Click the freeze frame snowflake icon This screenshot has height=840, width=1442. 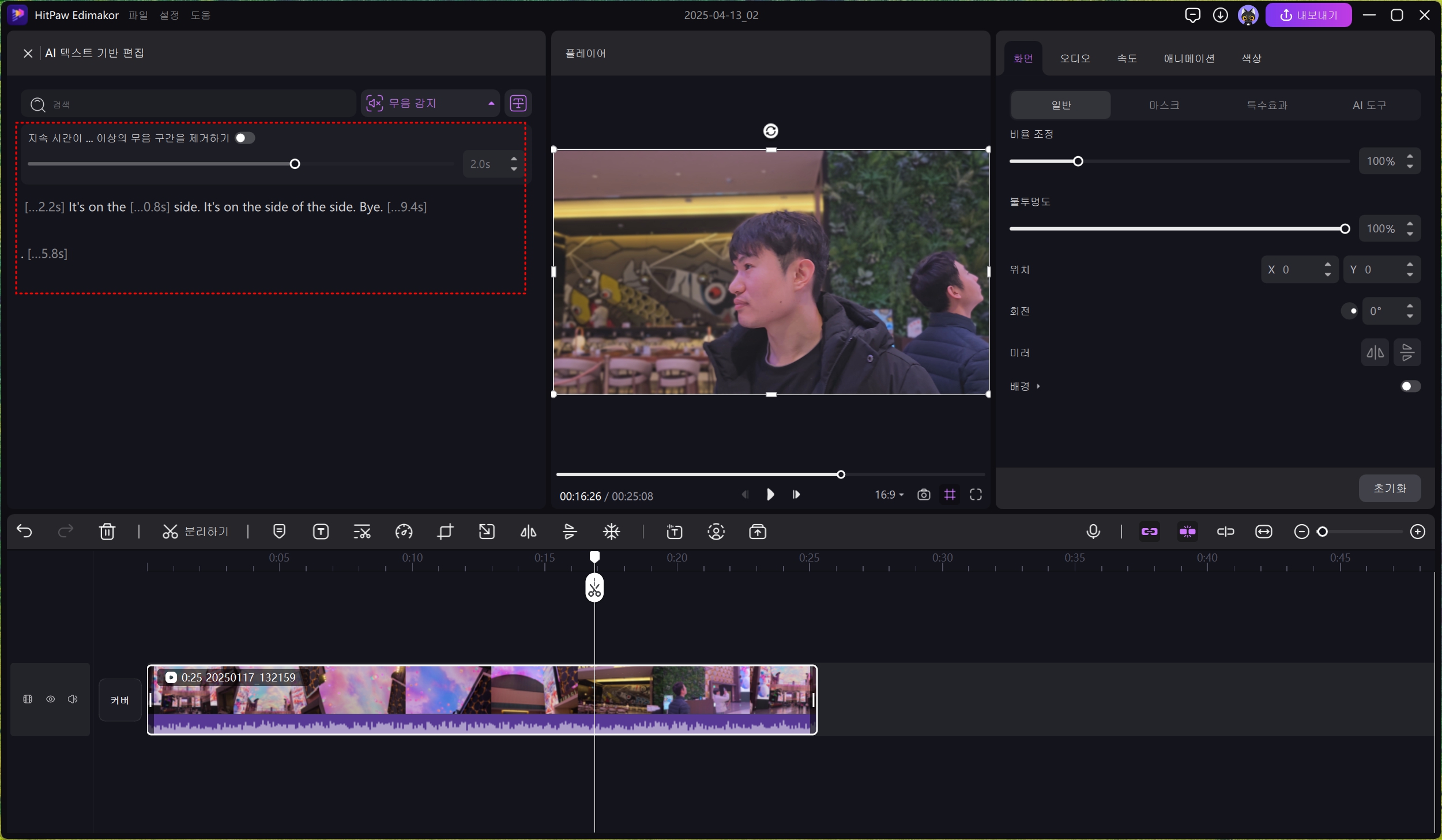coord(611,532)
